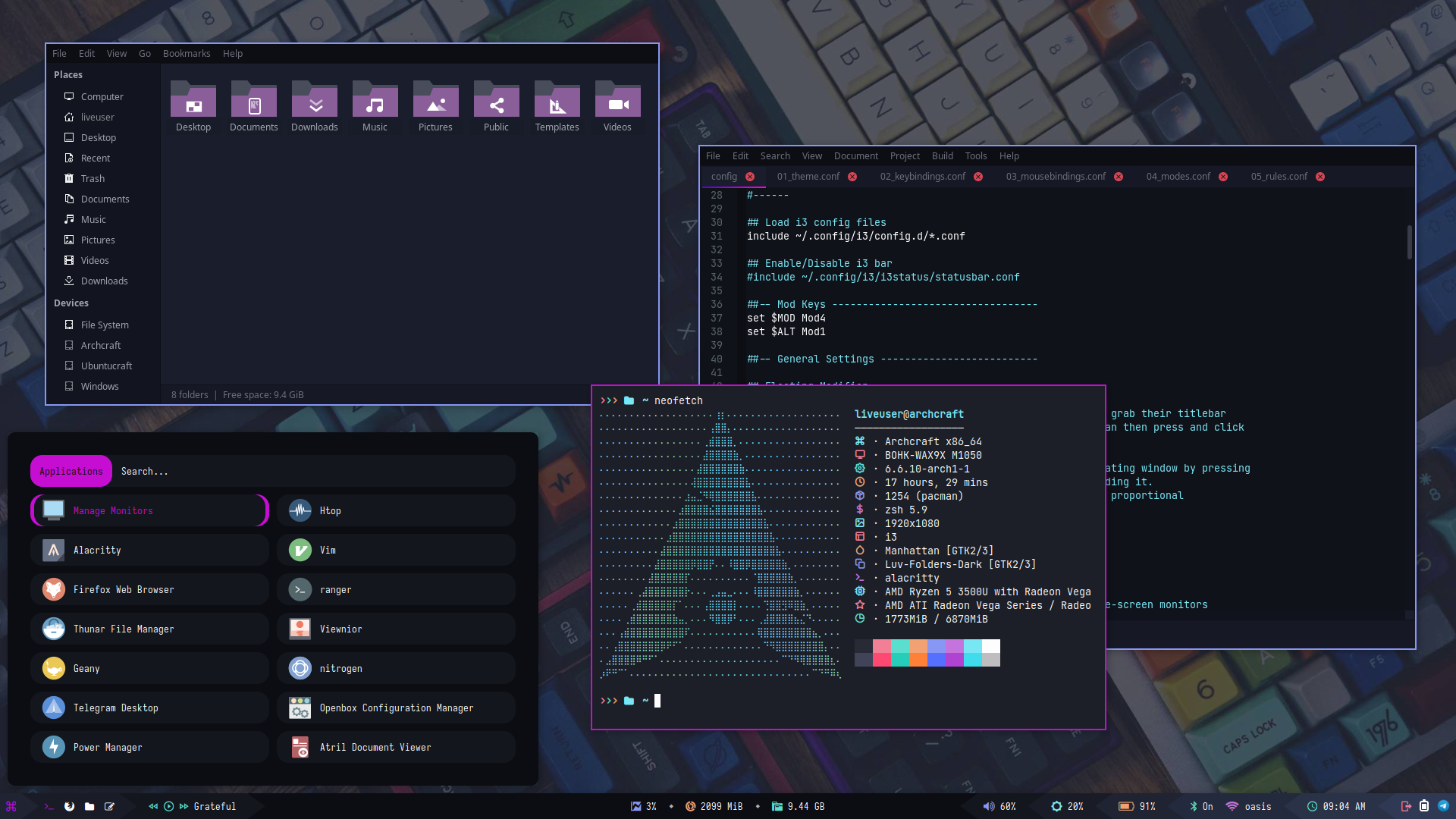Click the Wi-Fi icon labeled oasis

click(x=1232, y=806)
